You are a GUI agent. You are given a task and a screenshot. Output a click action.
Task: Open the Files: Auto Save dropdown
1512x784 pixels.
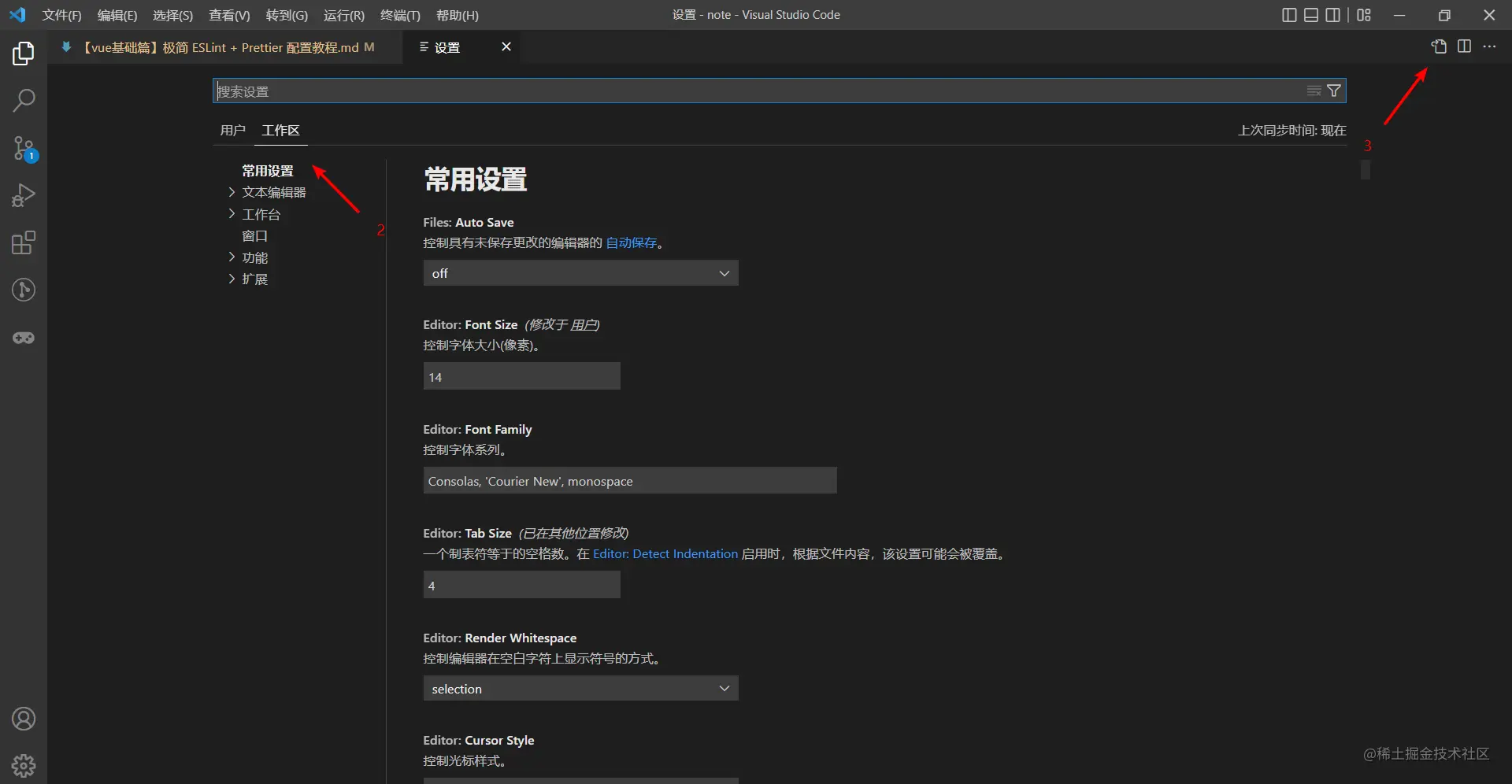[580, 273]
